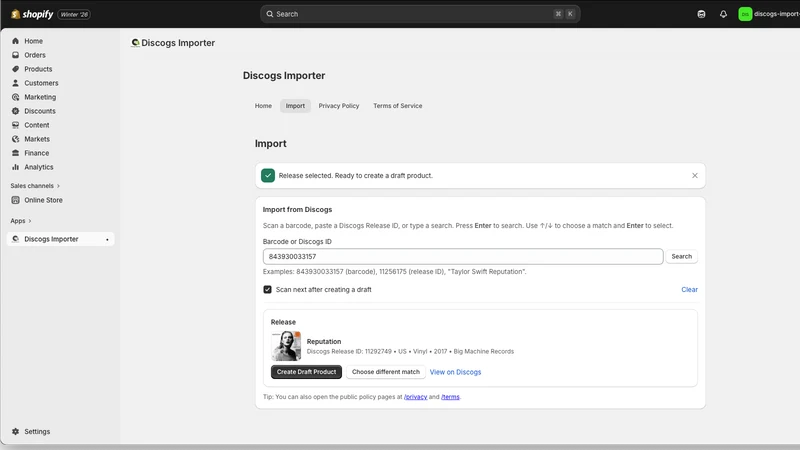Open the Finance section

pyautogui.click(x=37, y=153)
